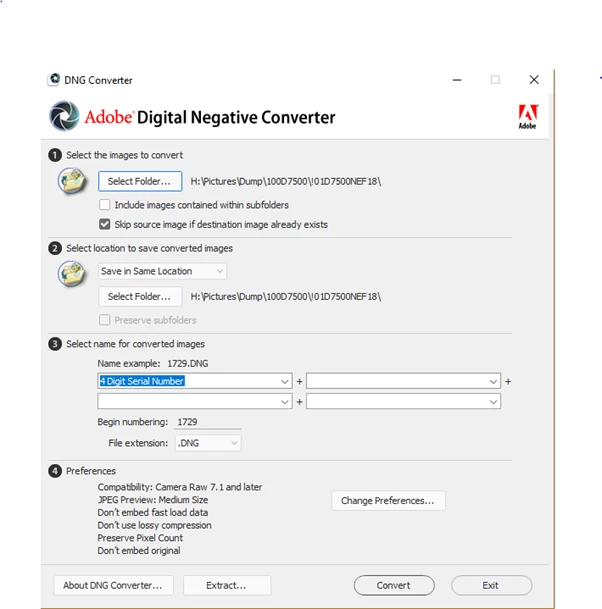Click the save location folder icon

pos(72,274)
